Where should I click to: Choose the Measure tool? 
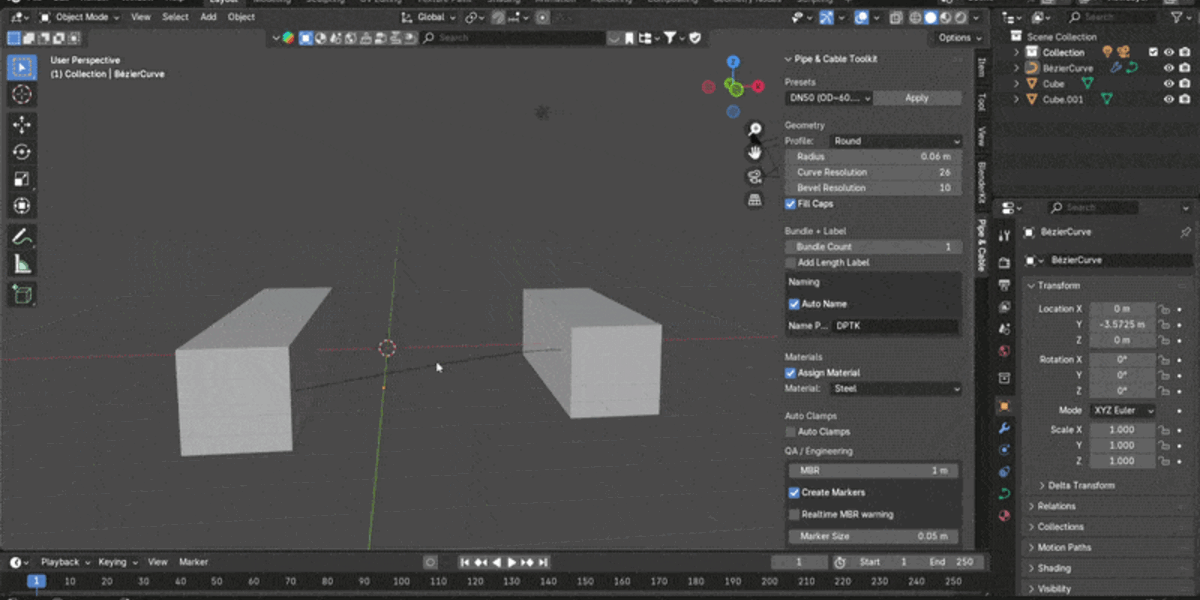(x=22, y=264)
